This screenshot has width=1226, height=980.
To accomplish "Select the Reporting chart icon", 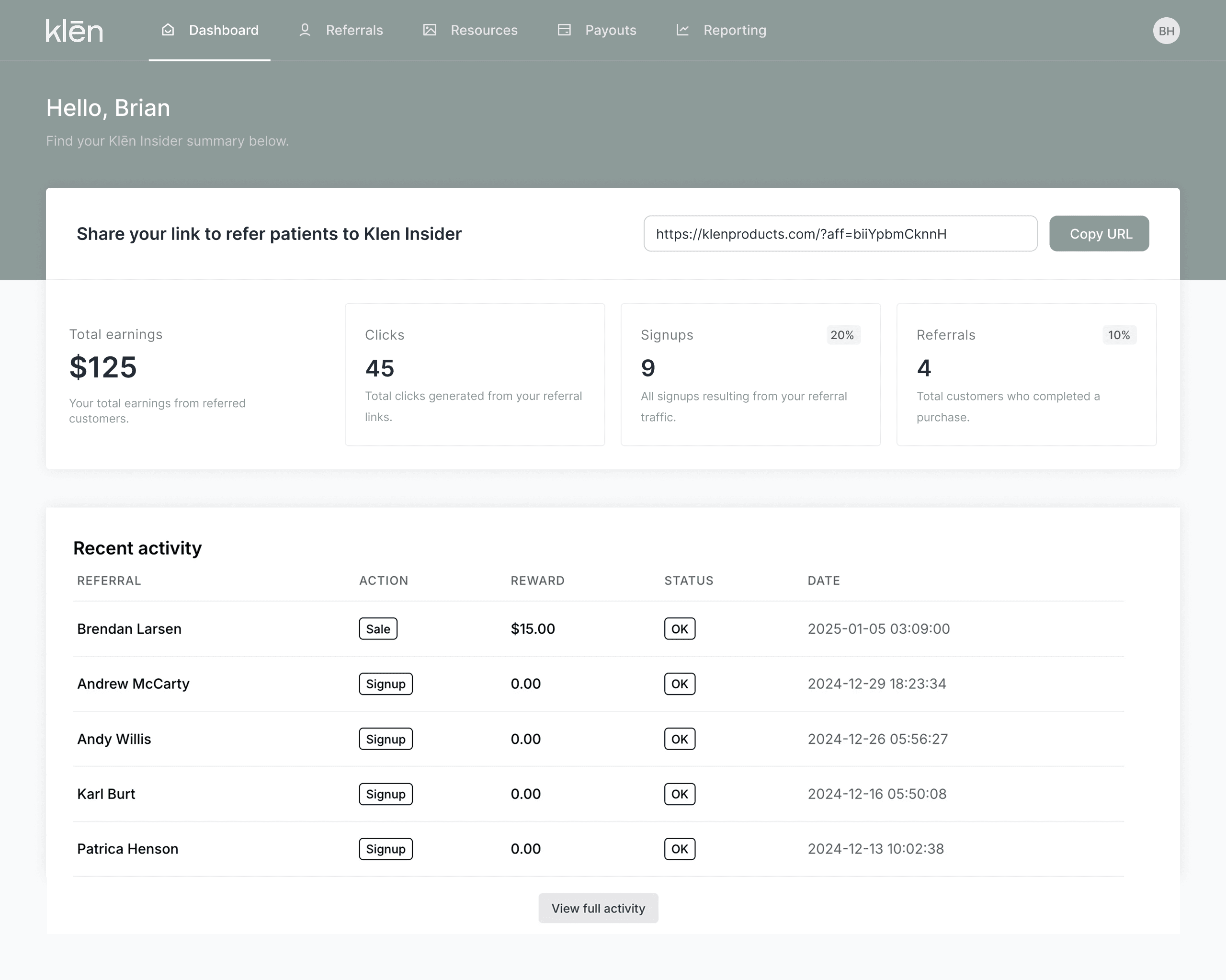I will click(683, 30).
